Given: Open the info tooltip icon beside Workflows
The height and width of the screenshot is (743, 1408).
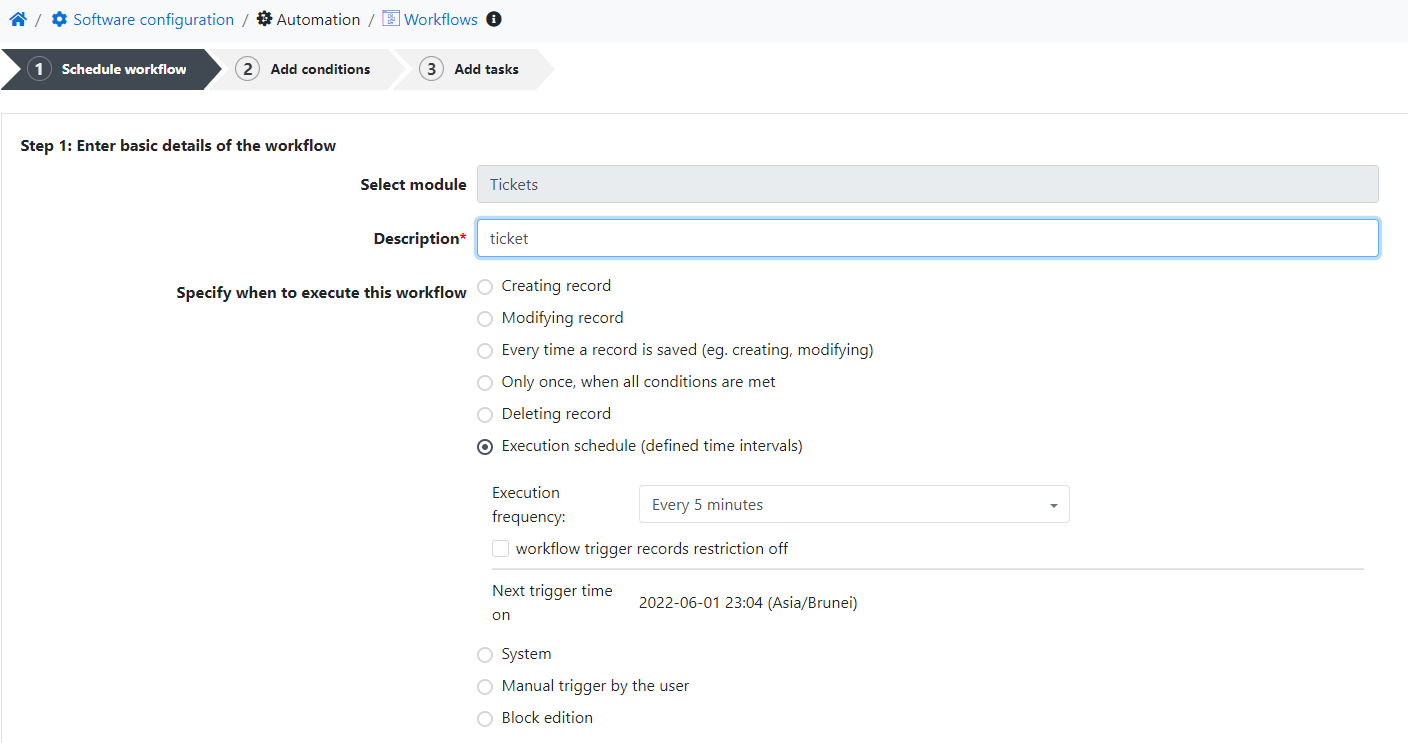Looking at the screenshot, I should [493, 18].
